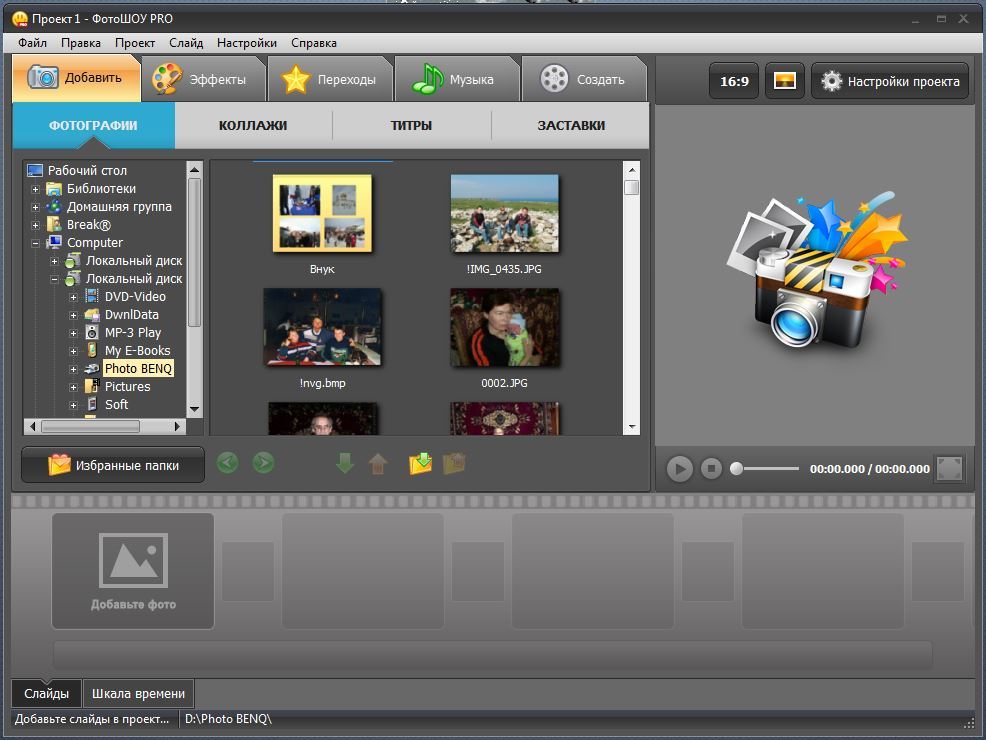Collapse the Computer tree node
This screenshot has height=740, width=986.
tap(36, 243)
